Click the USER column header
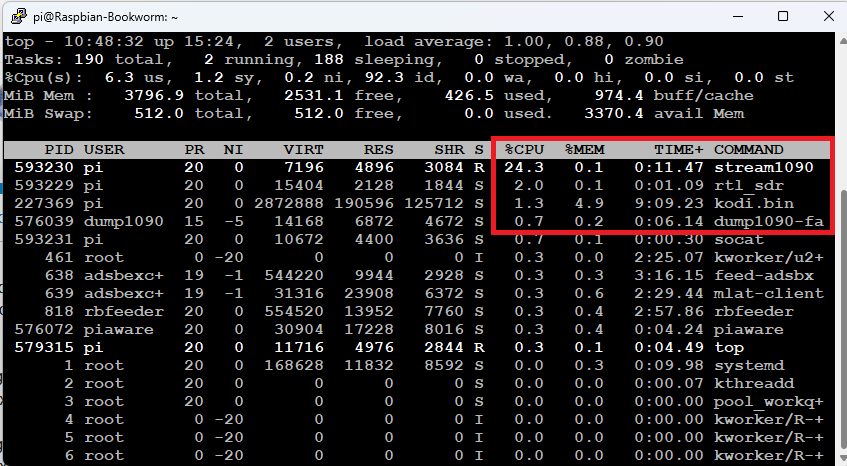The height and width of the screenshot is (466, 847). click(x=104, y=150)
